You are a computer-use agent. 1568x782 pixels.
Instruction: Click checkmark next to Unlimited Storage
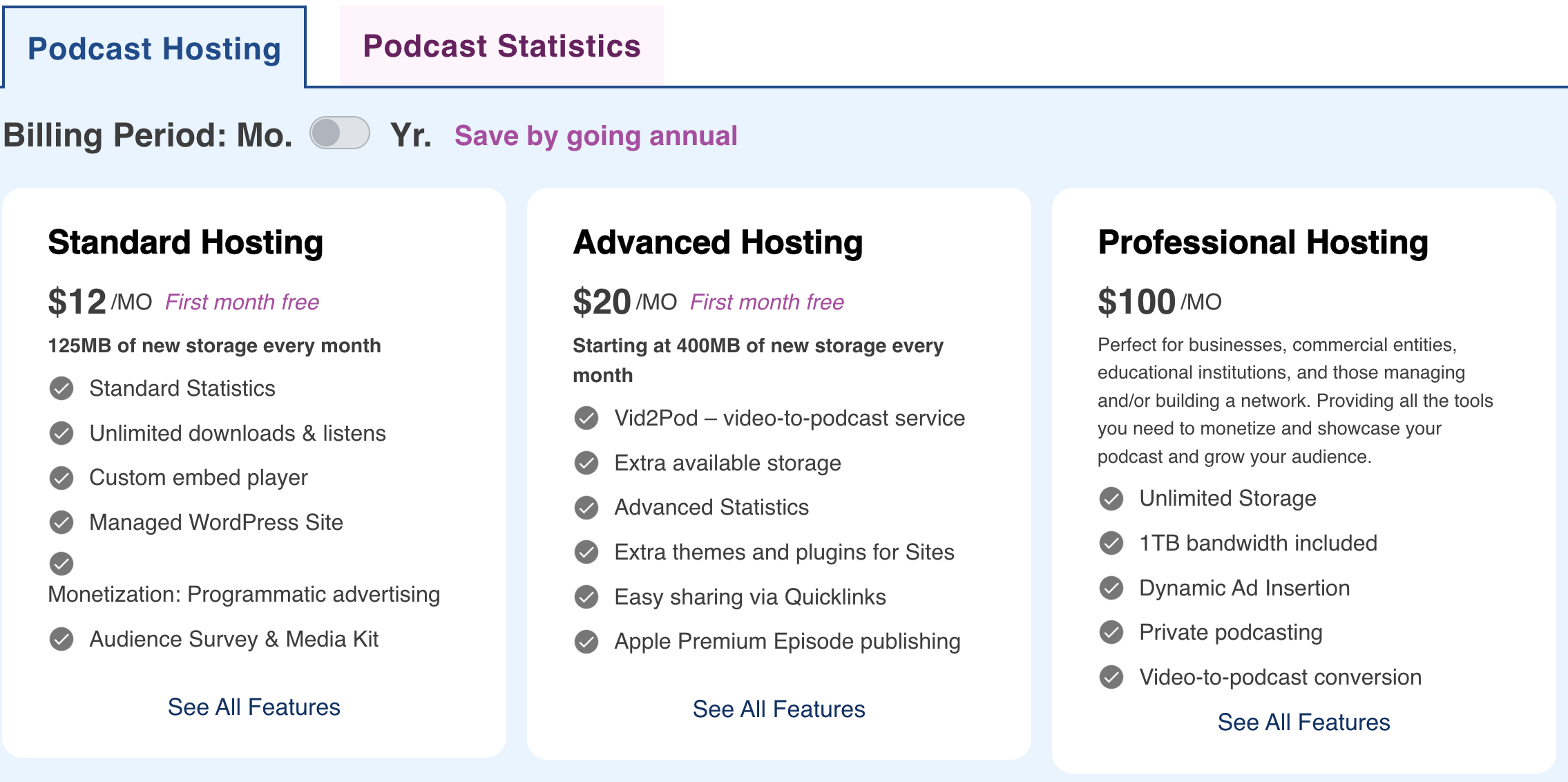tap(1111, 498)
